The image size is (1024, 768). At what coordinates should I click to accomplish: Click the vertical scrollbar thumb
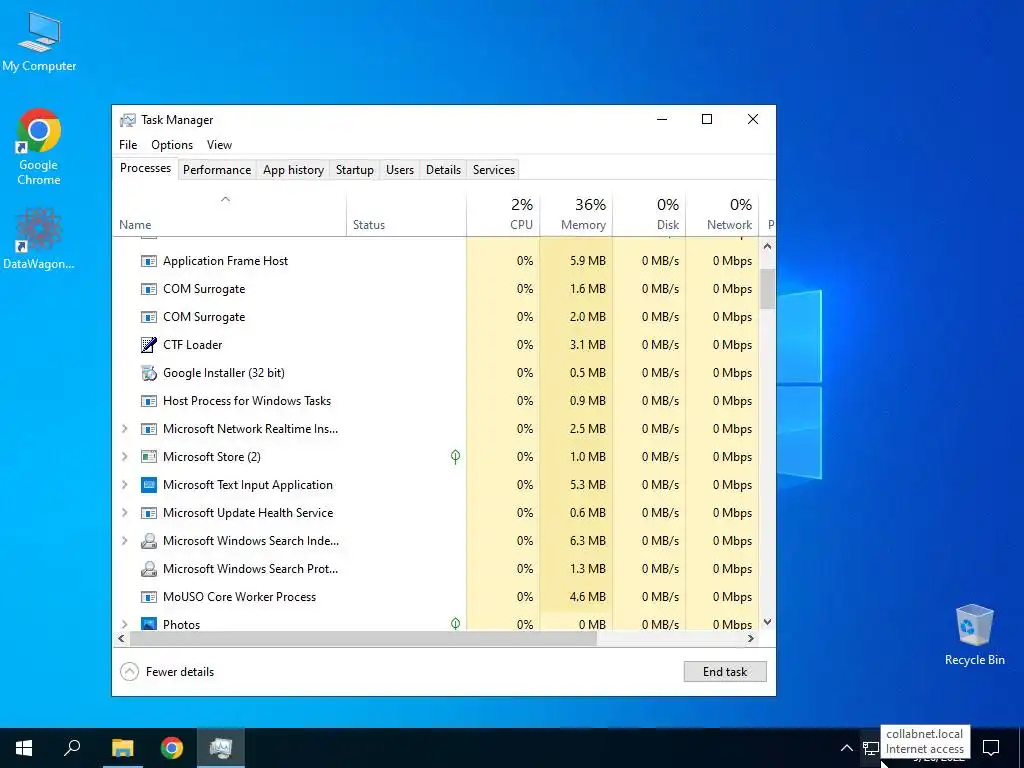(x=767, y=288)
